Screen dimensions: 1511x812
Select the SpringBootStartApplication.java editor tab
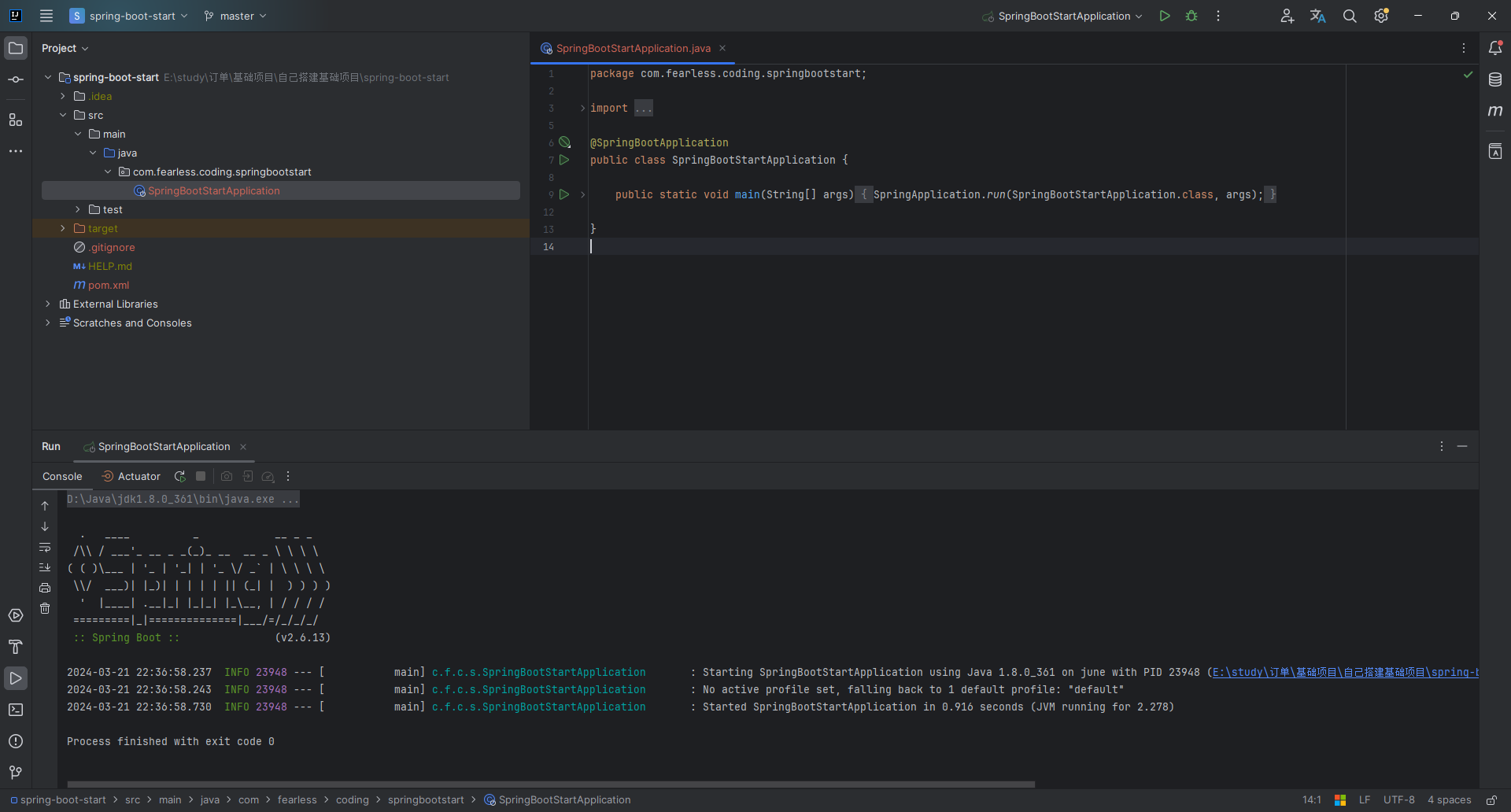point(633,48)
